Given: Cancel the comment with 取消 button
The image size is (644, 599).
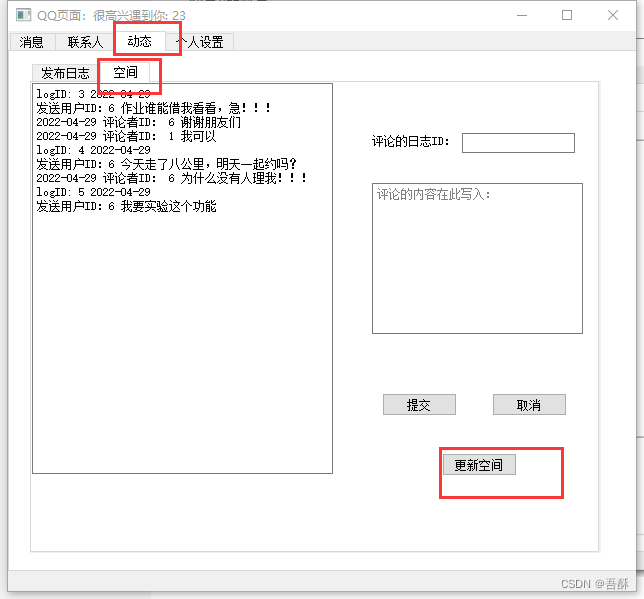Looking at the screenshot, I should [529, 405].
